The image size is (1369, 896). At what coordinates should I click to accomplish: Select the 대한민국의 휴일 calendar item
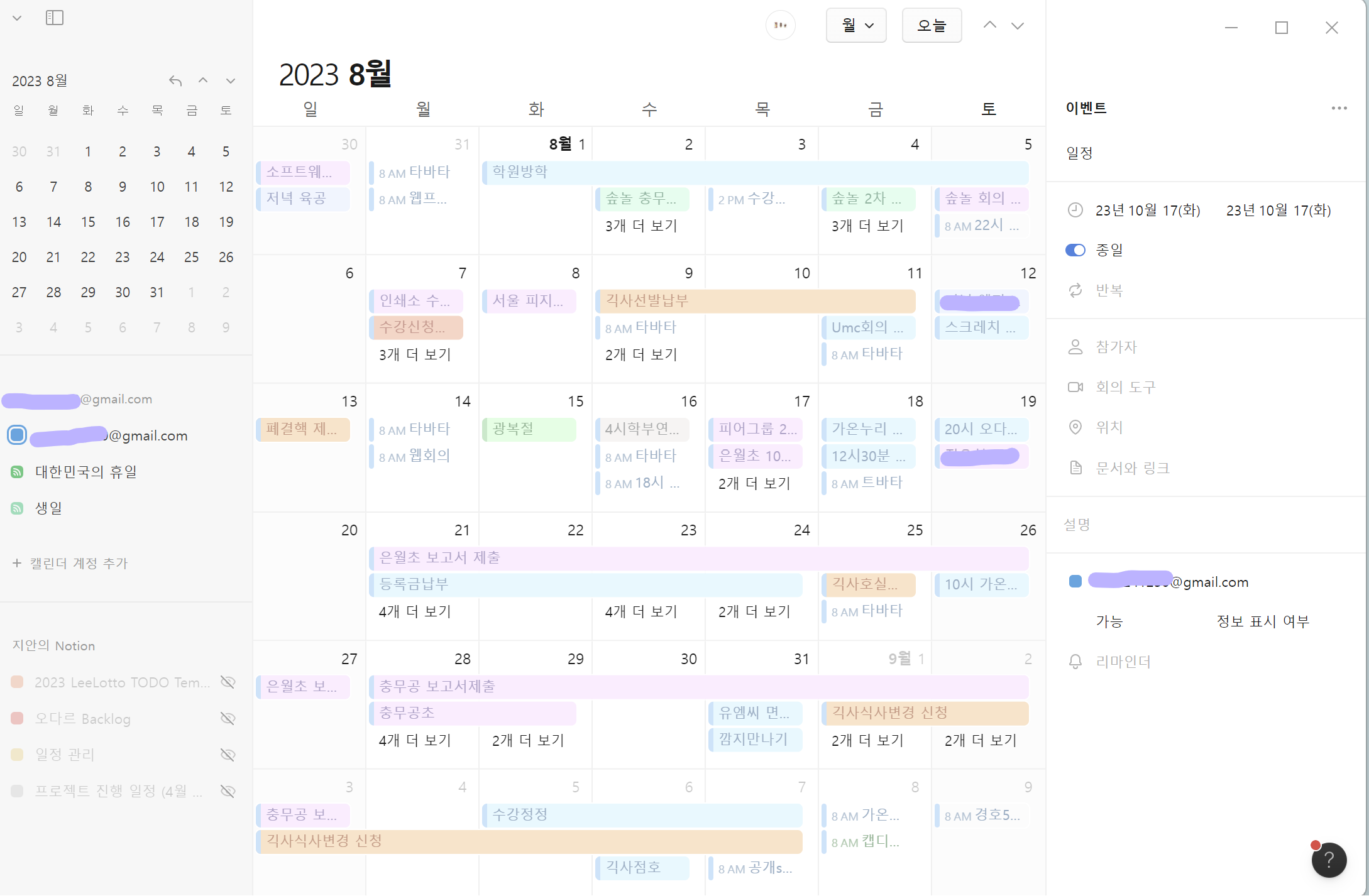pos(85,472)
